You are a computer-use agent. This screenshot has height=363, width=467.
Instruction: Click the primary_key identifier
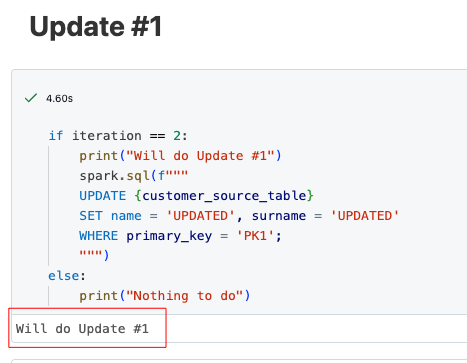pyautogui.click(x=169, y=236)
